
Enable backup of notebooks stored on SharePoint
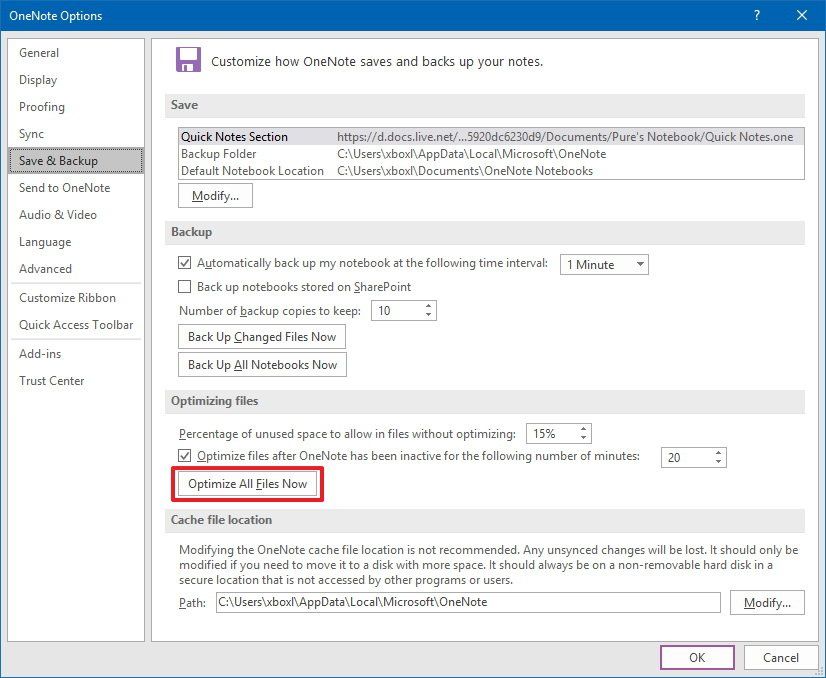click(184, 287)
